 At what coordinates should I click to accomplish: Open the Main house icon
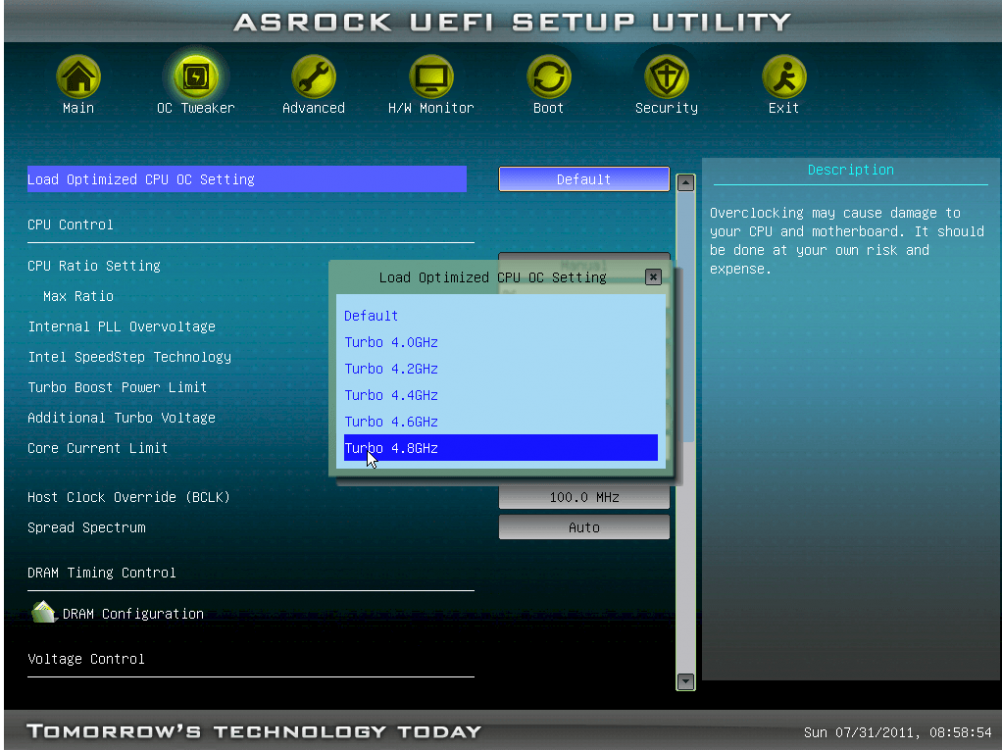click(x=78, y=77)
